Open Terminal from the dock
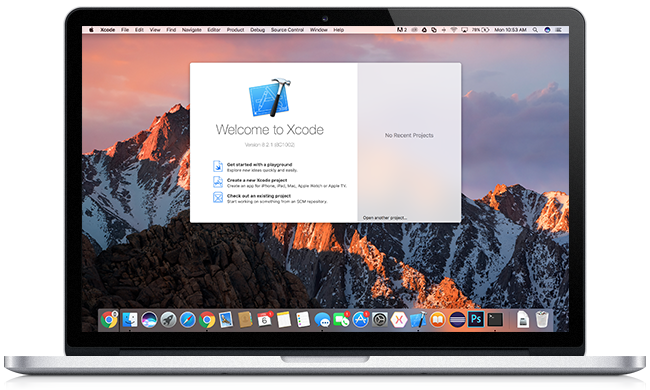 click(x=495, y=320)
